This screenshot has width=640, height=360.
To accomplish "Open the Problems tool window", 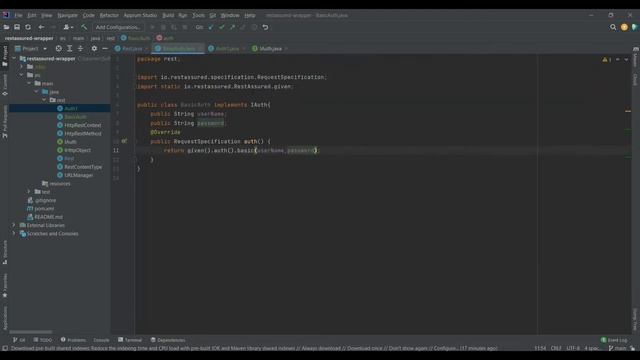I will pos(73,340).
